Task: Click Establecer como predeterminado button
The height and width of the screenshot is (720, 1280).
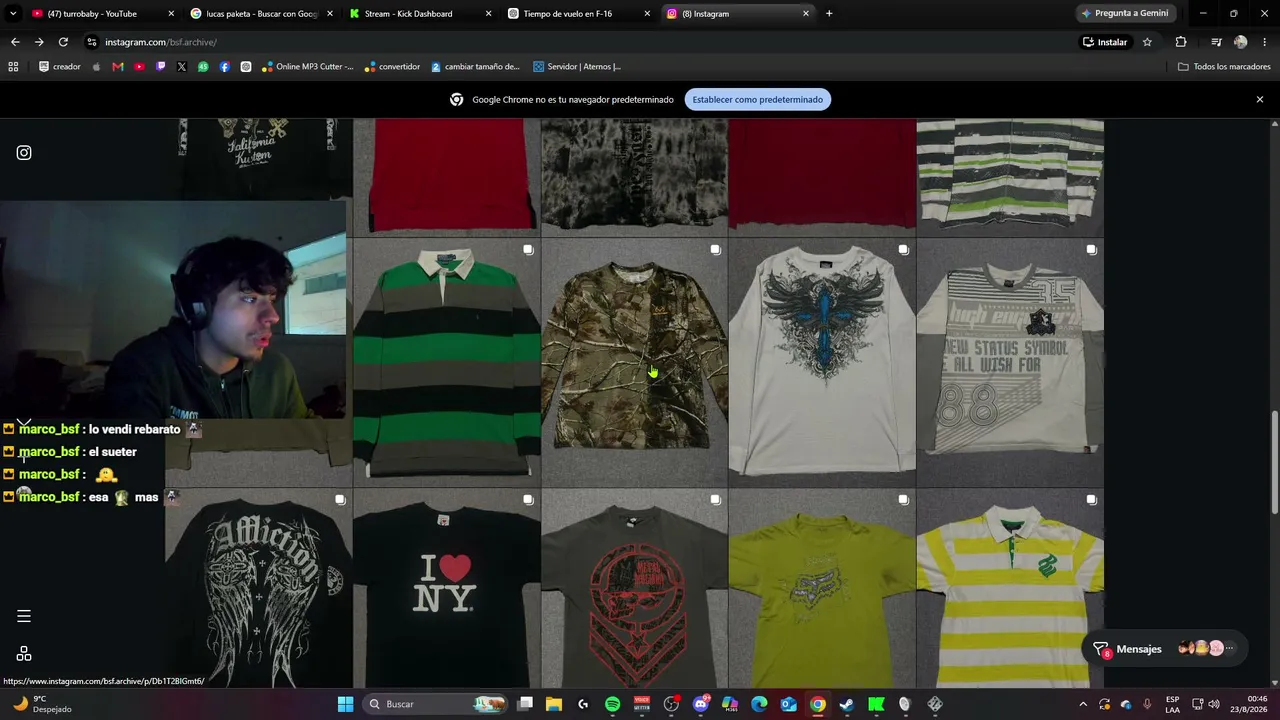Action: pos(758,99)
